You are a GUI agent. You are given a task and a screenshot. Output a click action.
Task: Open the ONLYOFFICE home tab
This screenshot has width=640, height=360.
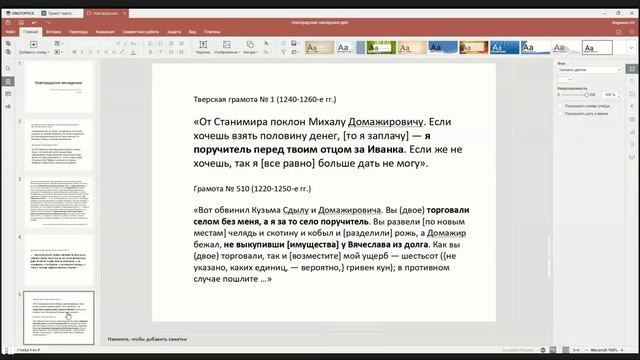point(20,13)
